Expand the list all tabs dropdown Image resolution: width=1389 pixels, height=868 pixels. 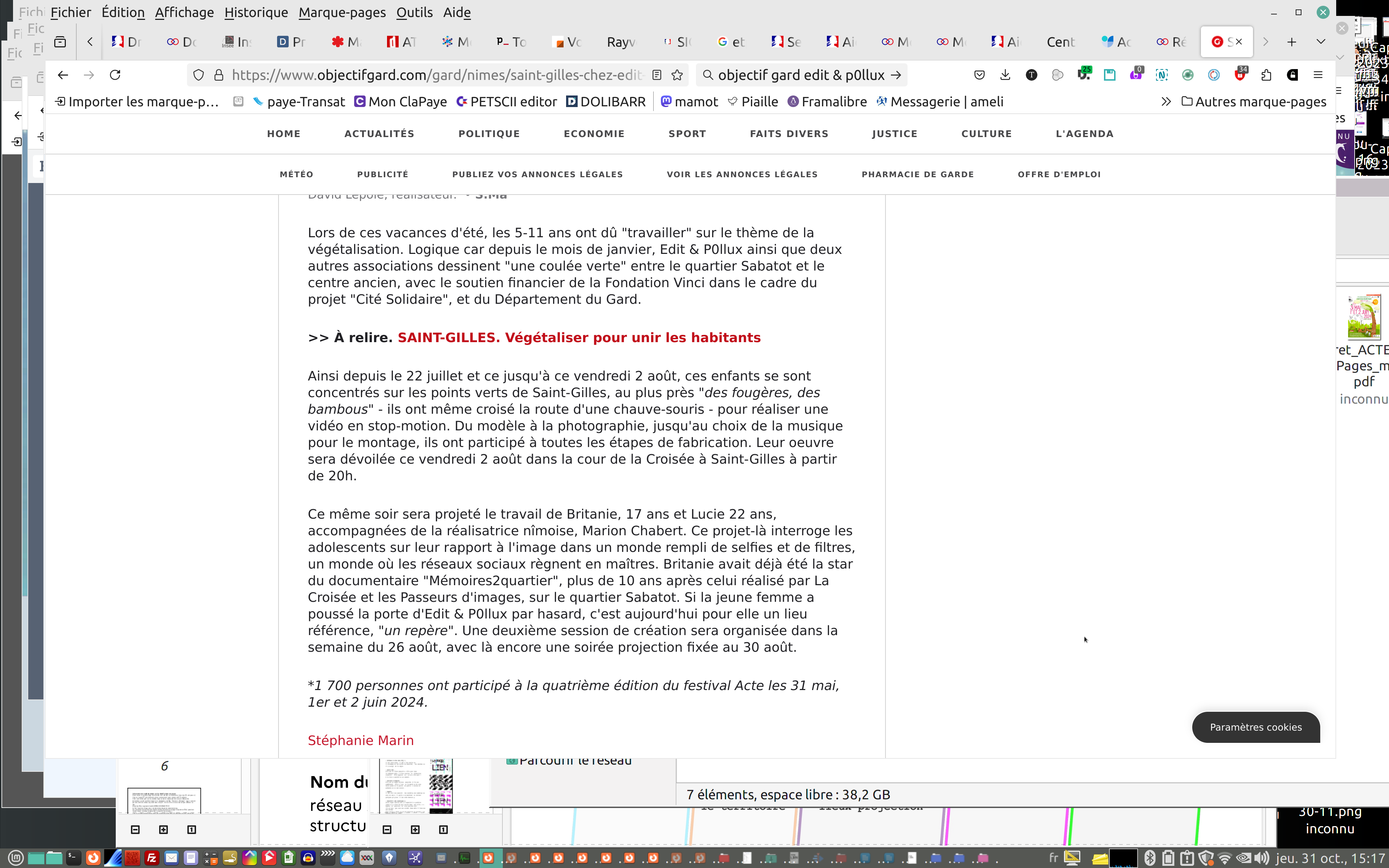point(1321,42)
